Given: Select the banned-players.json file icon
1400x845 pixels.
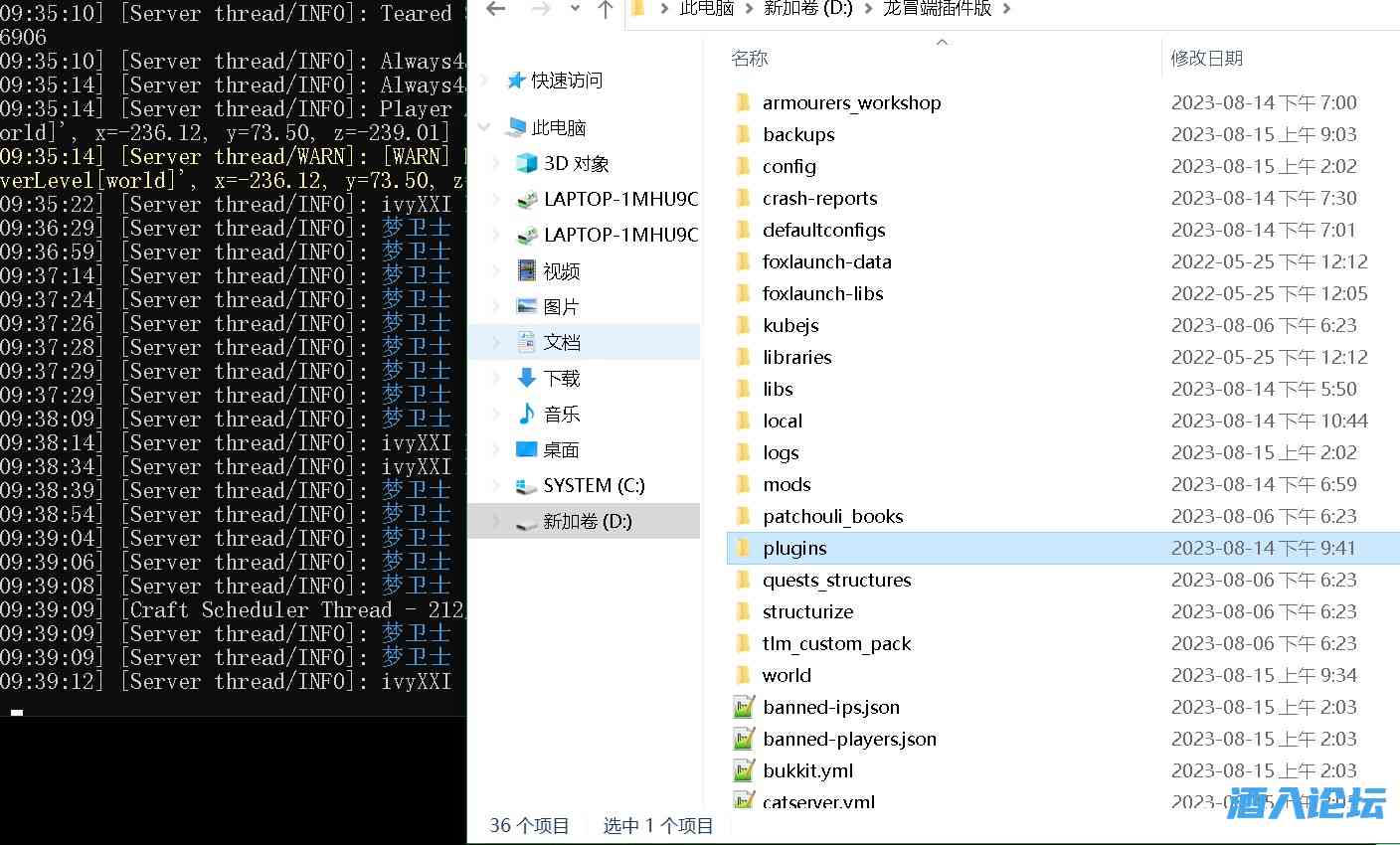Looking at the screenshot, I should tap(744, 739).
